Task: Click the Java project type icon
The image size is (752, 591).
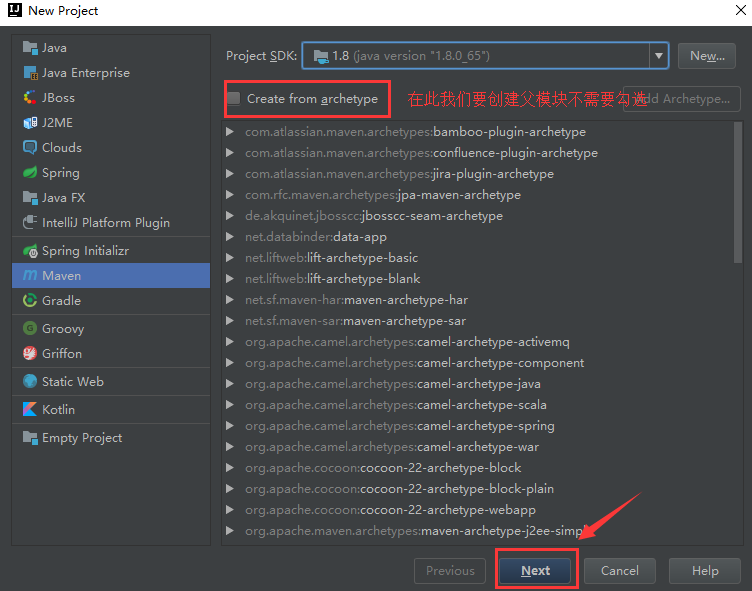Action: point(30,48)
